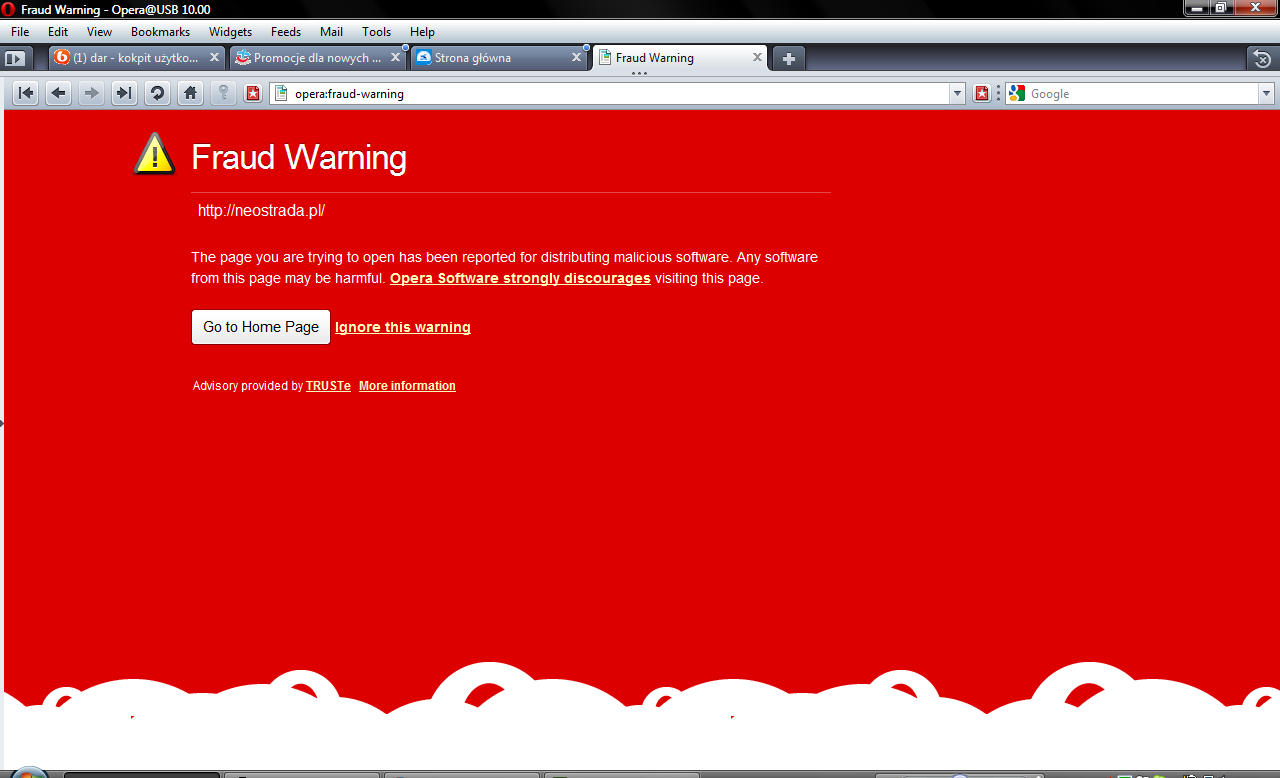Open the Feeds menu
This screenshot has width=1280, height=778.
286,32
